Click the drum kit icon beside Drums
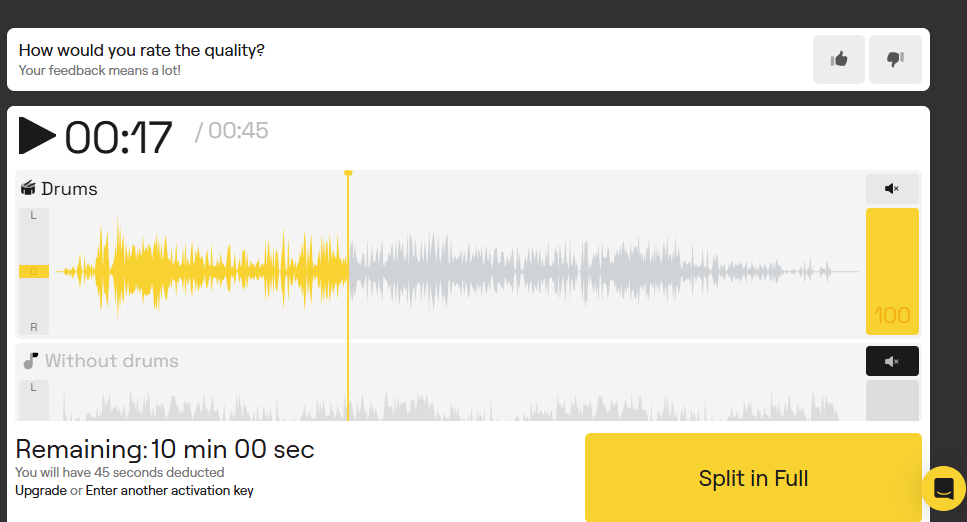The height and width of the screenshot is (522, 967). (28, 188)
